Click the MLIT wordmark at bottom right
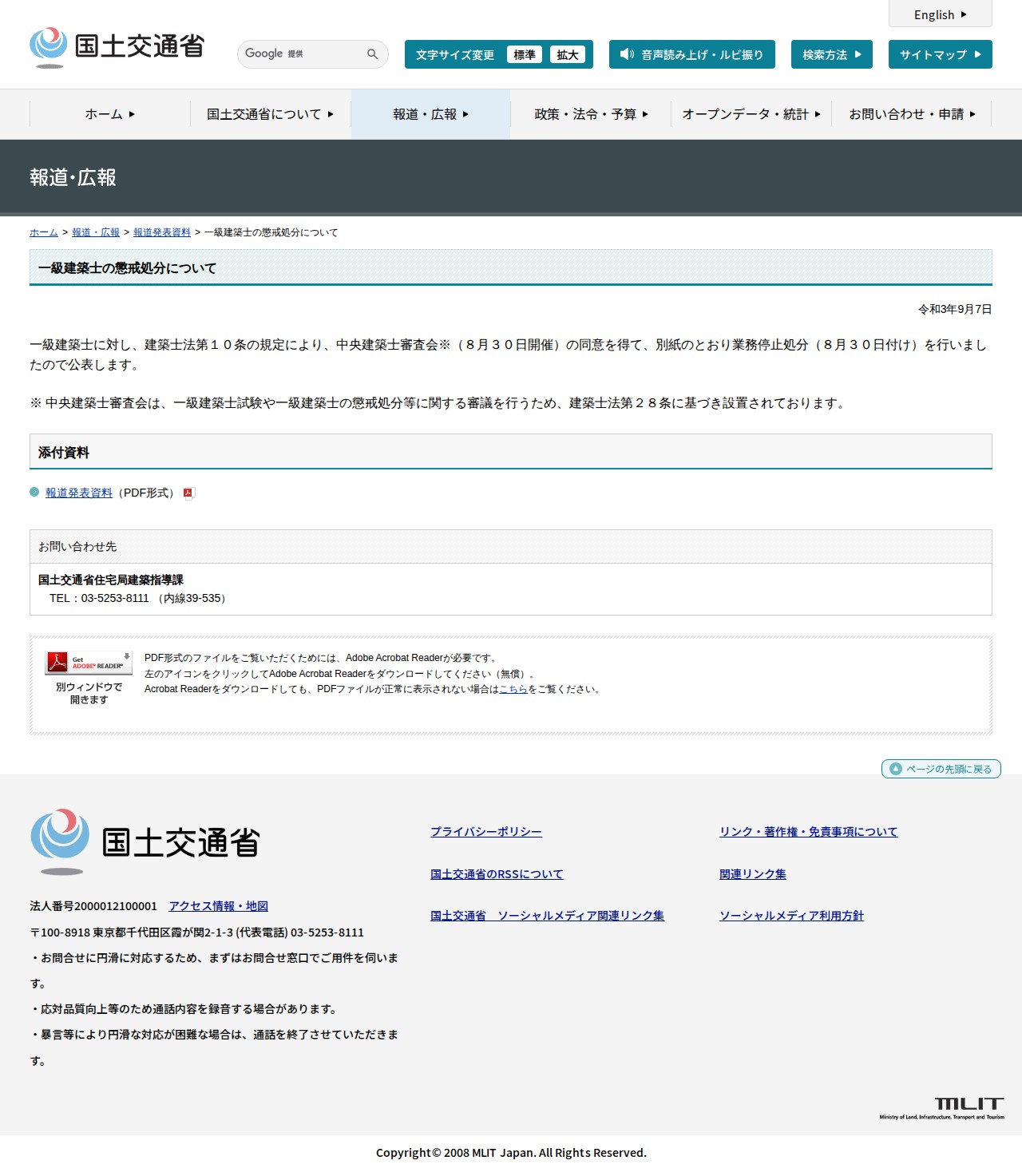The image size is (1022, 1176). pyautogui.click(x=942, y=1108)
